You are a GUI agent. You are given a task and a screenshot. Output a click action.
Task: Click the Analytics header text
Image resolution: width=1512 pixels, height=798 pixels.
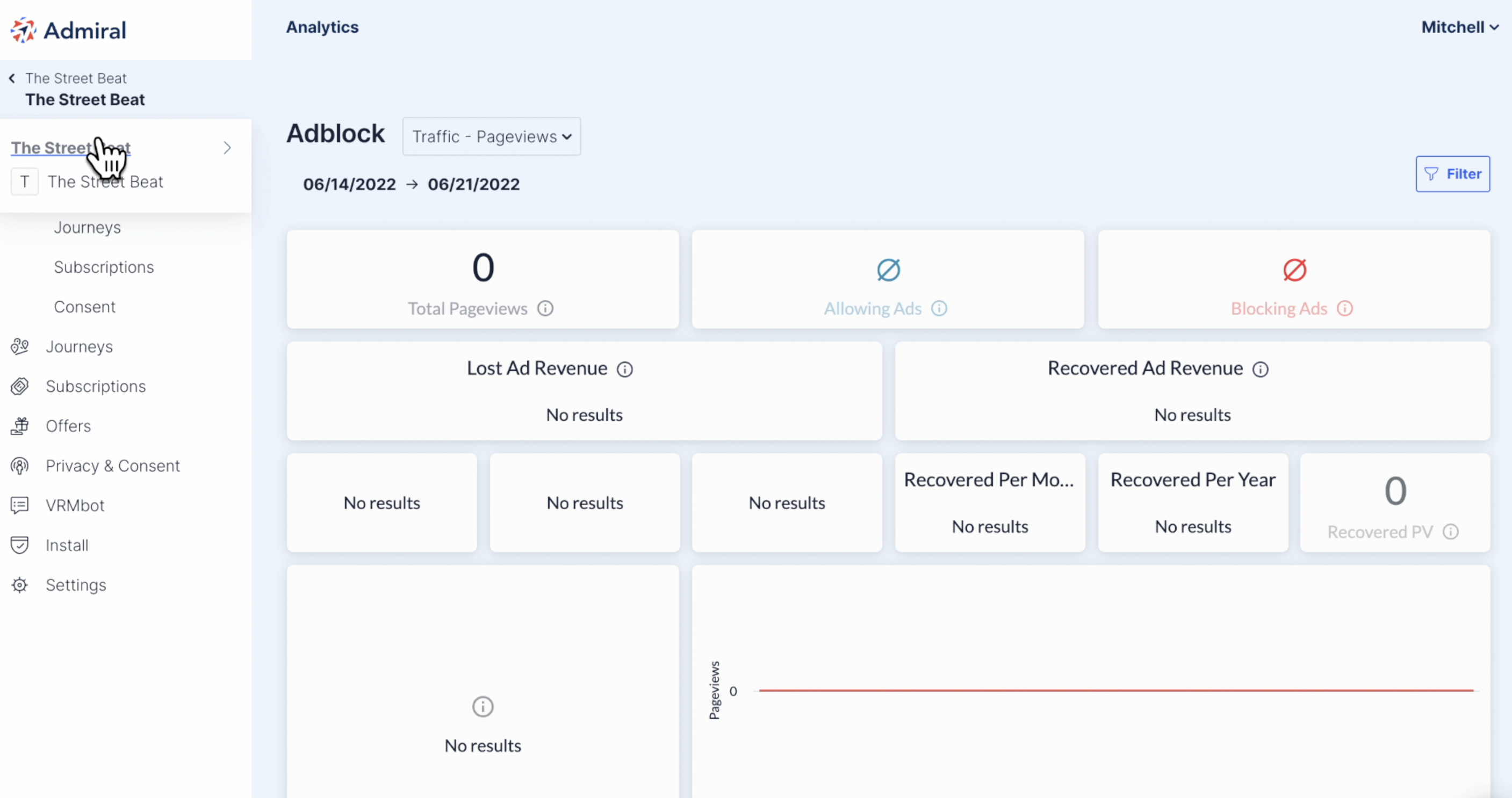(322, 27)
